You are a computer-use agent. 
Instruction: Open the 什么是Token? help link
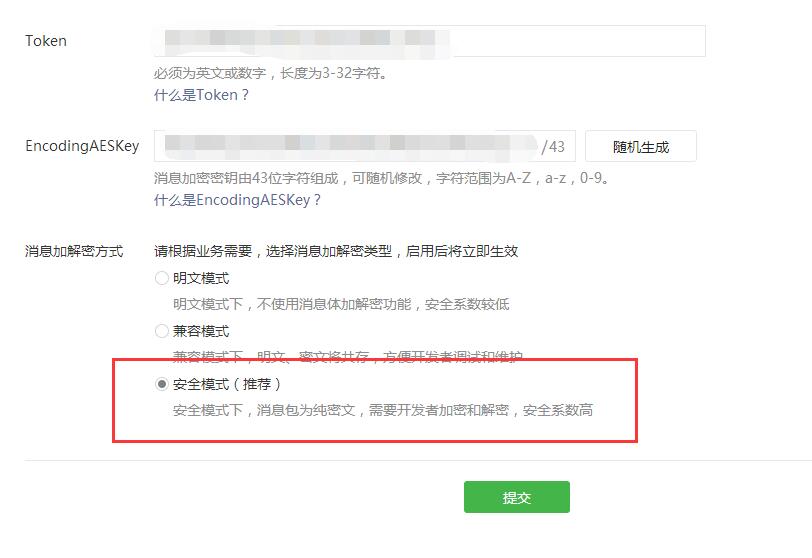(201, 95)
